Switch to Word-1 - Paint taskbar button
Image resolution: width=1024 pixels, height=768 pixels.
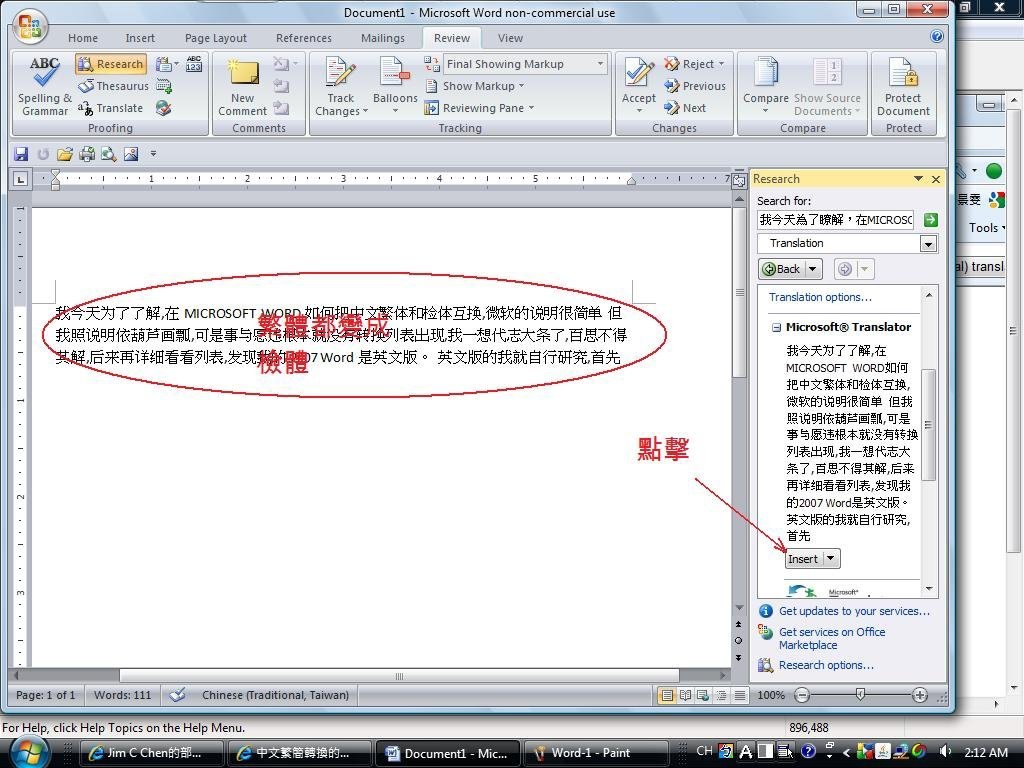click(x=596, y=753)
